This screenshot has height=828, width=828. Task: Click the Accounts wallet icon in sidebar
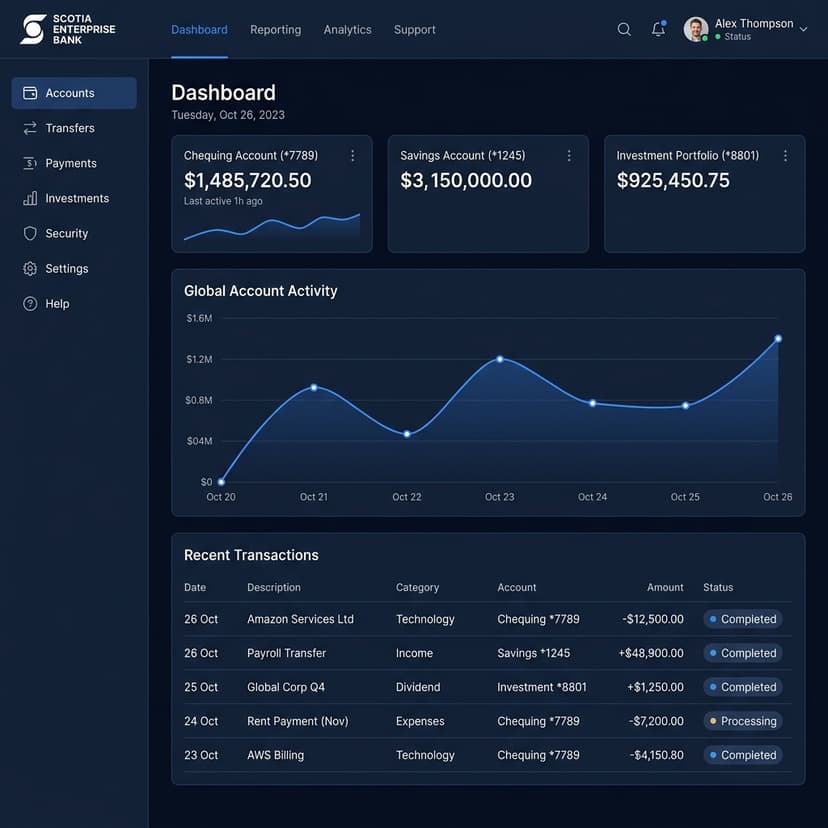(x=30, y=93)
